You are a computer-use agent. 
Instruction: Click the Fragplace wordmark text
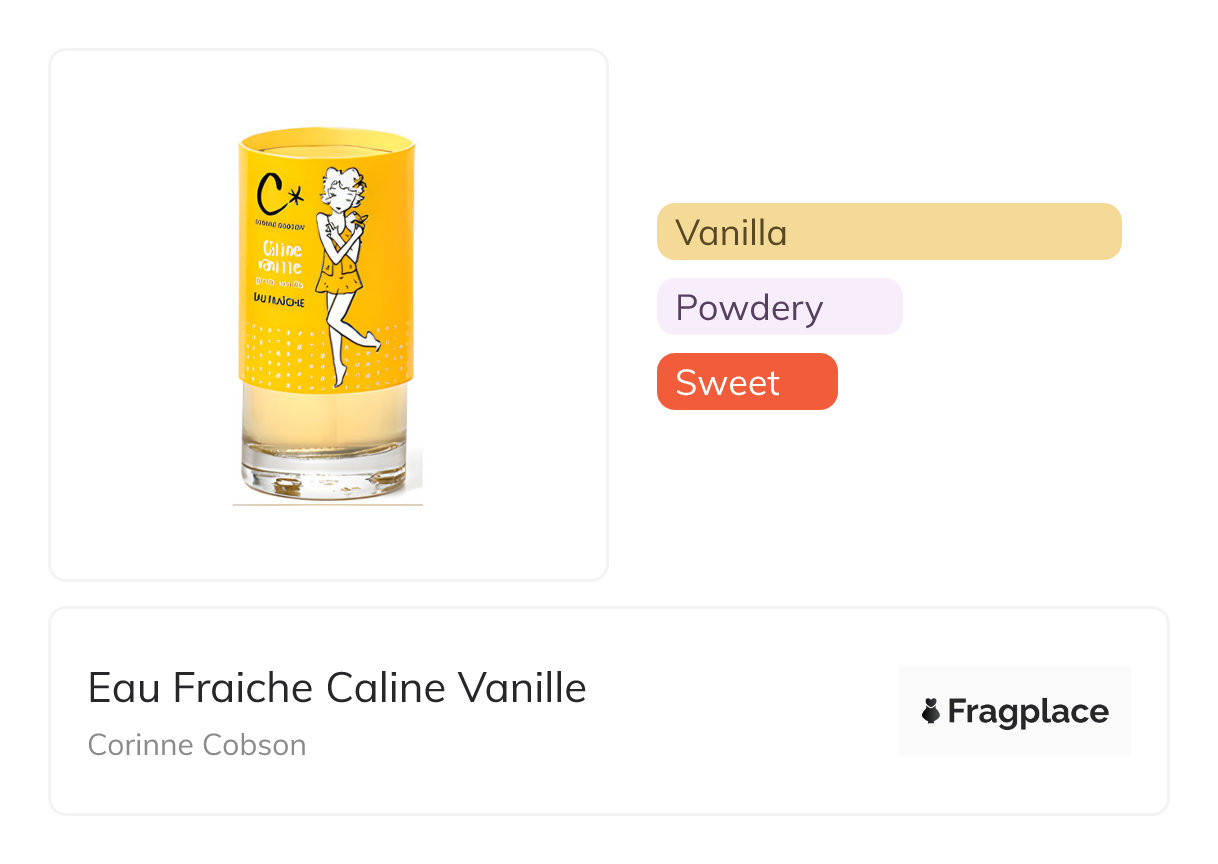click(x=1028, y=711)
